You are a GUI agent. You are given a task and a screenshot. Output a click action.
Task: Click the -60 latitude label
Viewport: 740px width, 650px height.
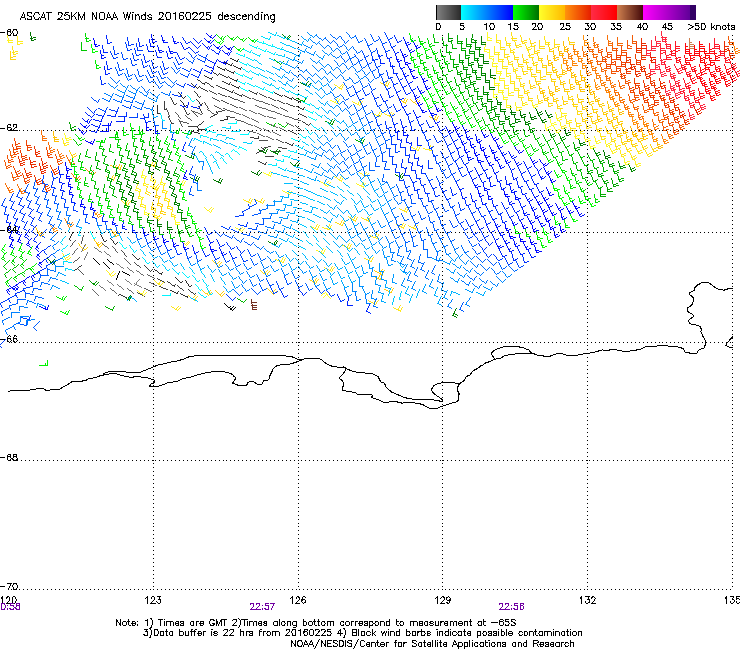coord(9,33)
